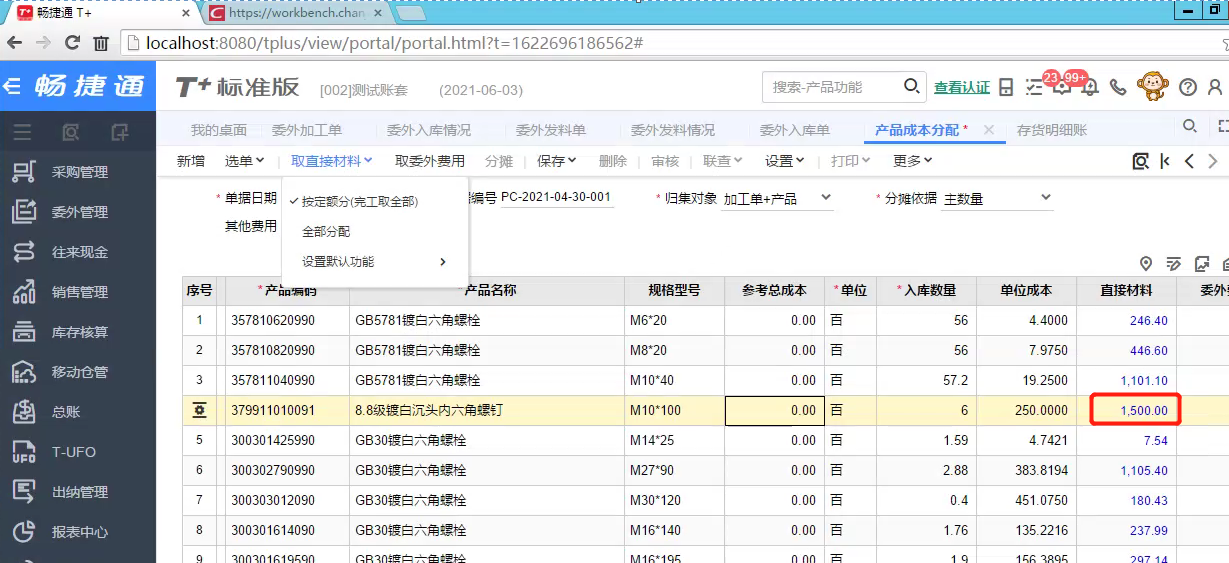Switch to workbench browser tab
Screen dimensions: 1229x563
[296, 13]
